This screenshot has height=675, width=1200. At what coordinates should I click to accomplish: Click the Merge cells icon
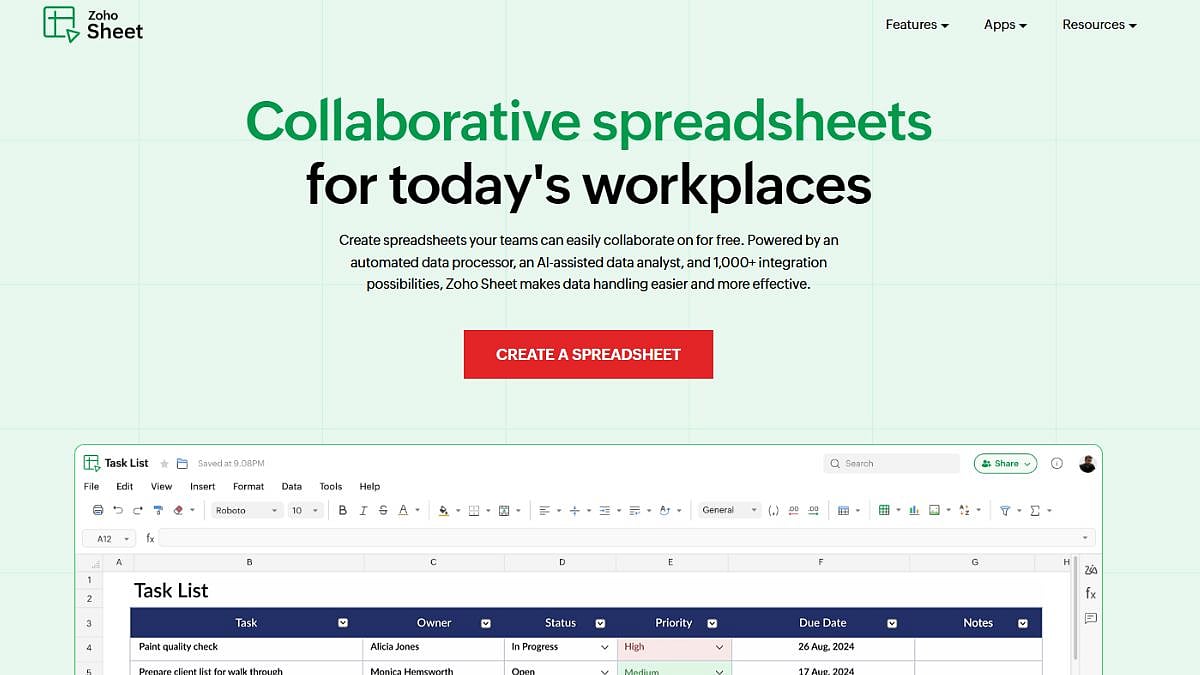pos(504,510)
